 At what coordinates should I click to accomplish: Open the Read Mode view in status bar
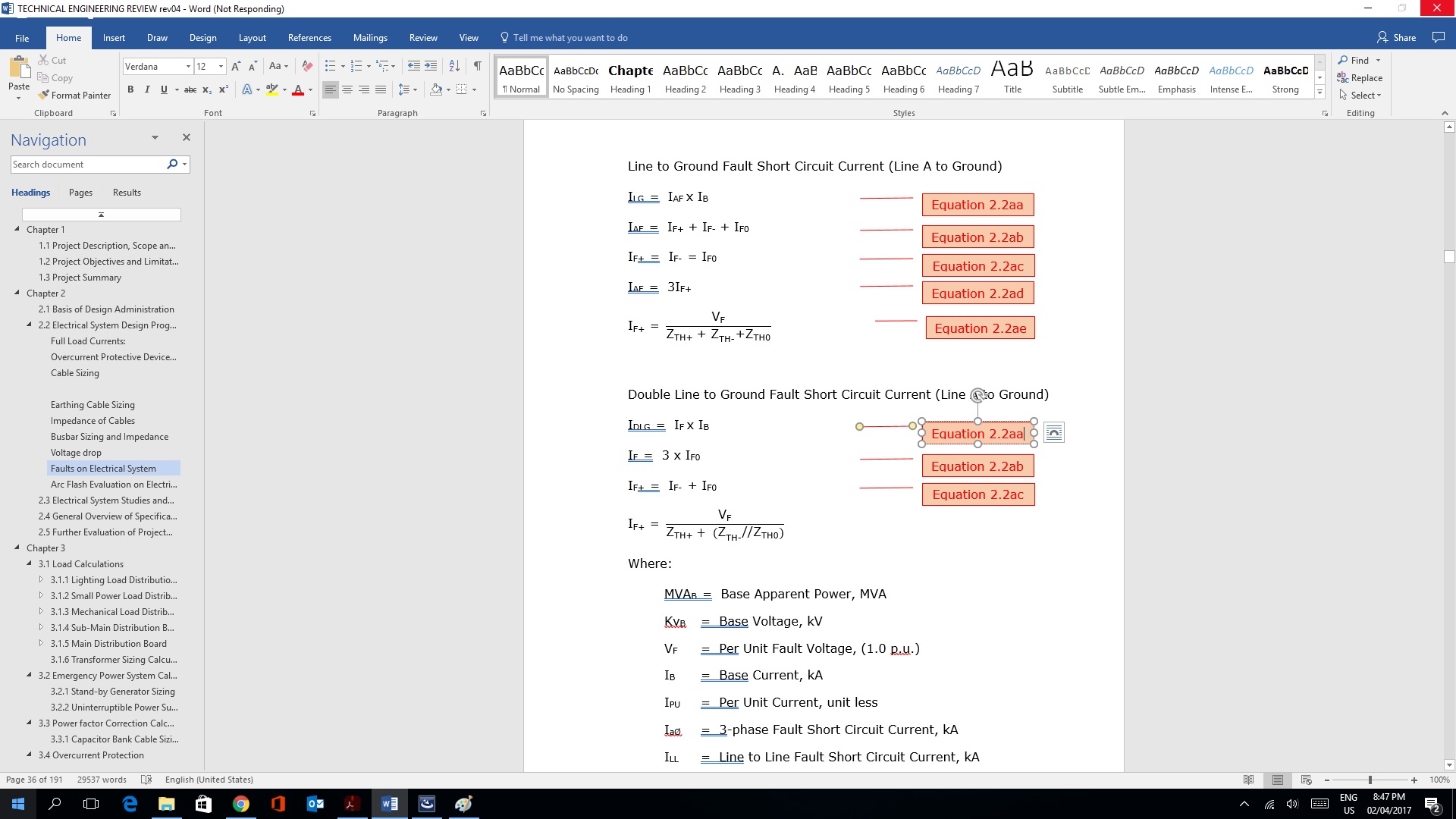point(1248,780)
